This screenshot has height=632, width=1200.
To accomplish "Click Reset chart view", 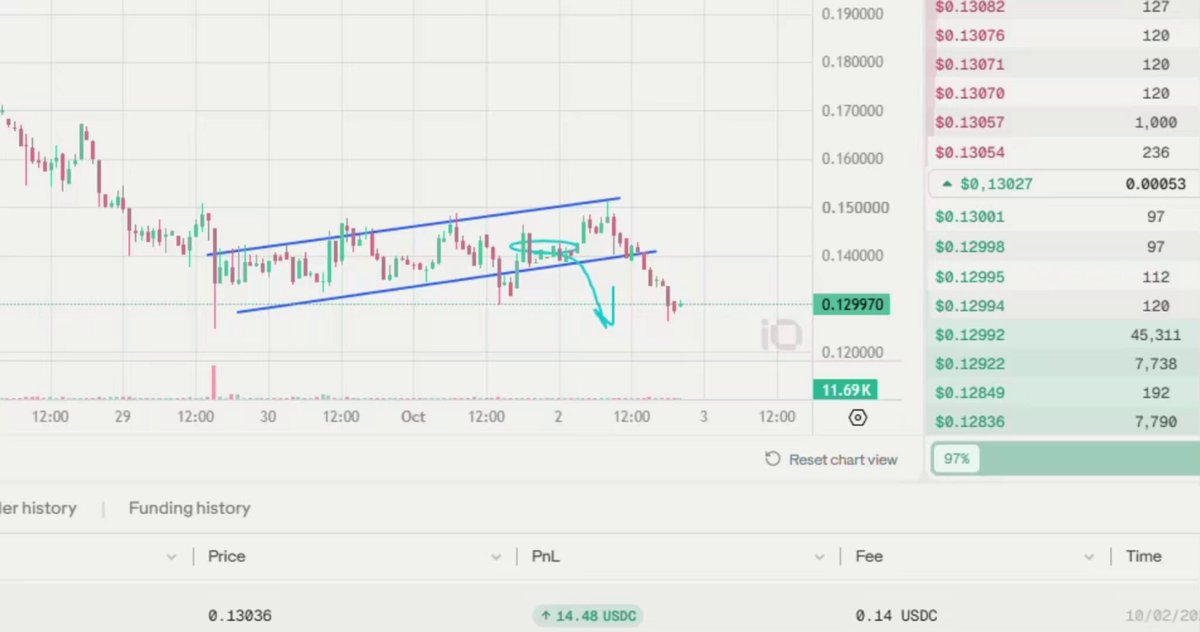I will pyautogui.click(x=831, y=460).
